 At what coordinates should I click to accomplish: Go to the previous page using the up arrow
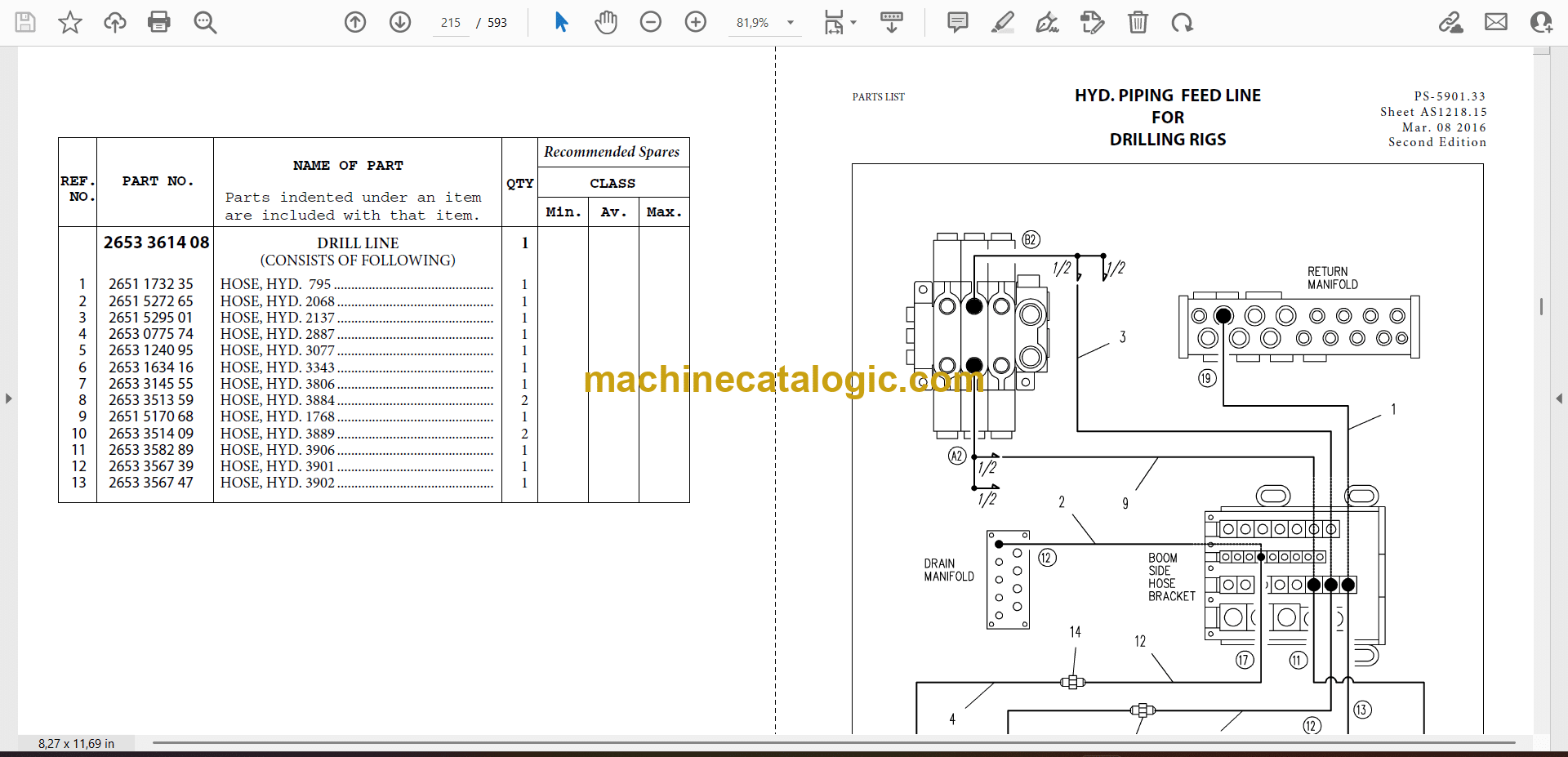[355, 22]
